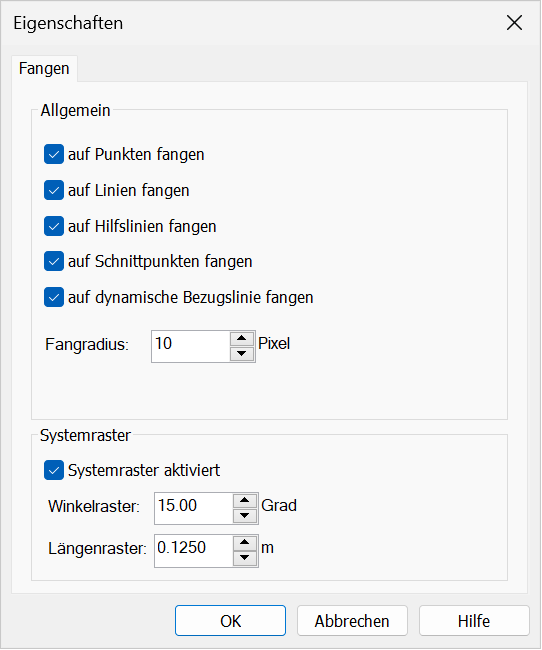Decrease Fangradius with the down arrow

click(x=242, y=354)
